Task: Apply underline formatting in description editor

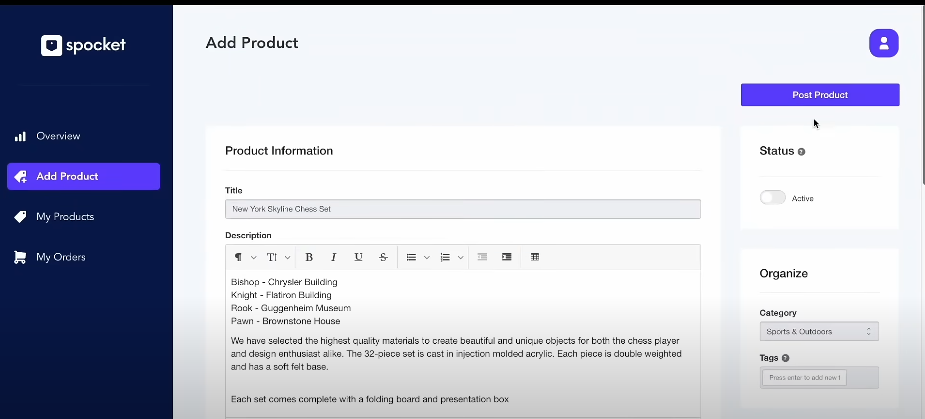Action: 358,257
